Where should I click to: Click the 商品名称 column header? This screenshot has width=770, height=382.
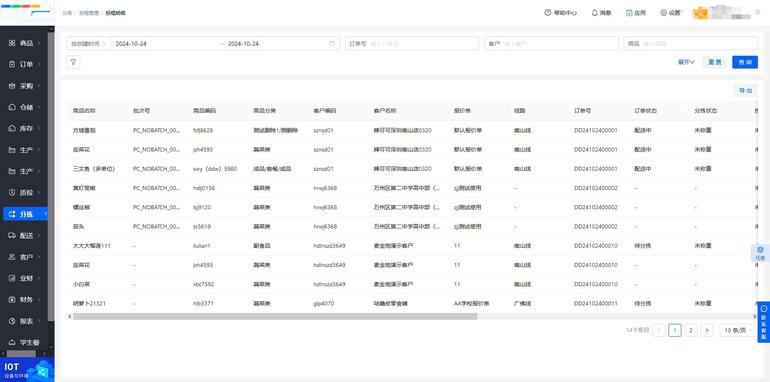click(84, 111)
